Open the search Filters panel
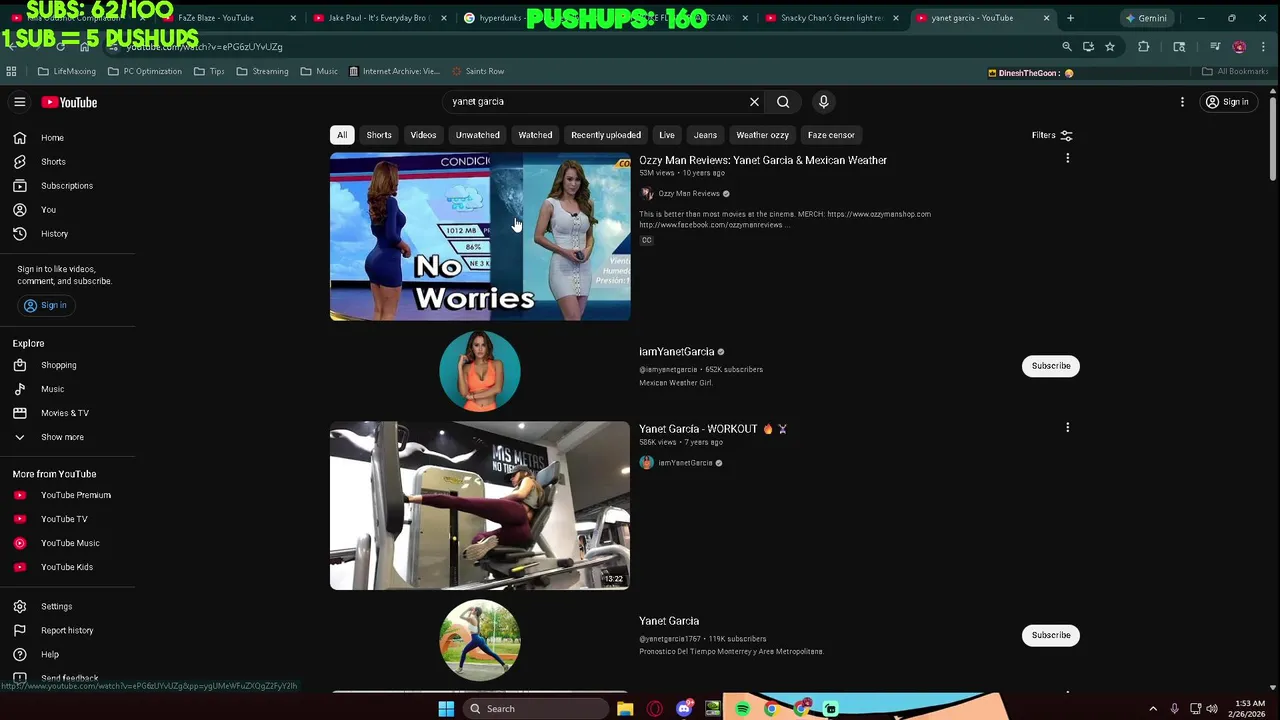This screenshot has height=720, width=1280. [x=1052, y=135]
